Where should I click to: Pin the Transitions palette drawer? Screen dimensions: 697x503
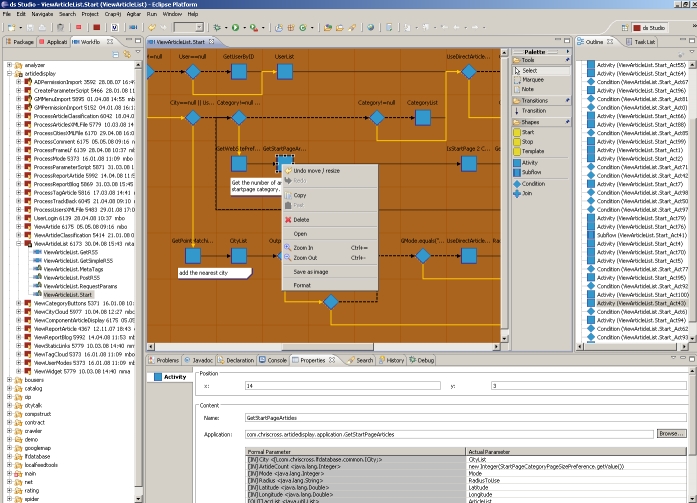568,101
